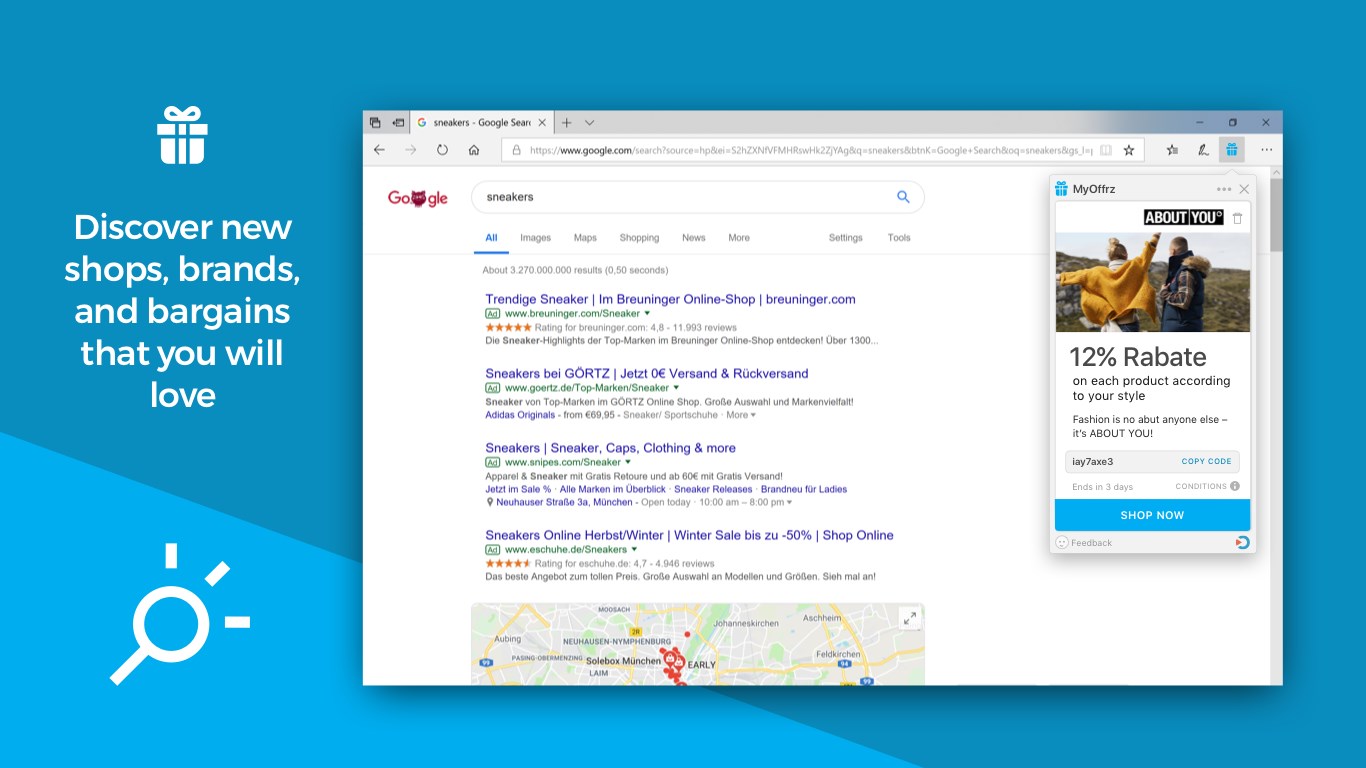Click the CONDITIONS info icon
Viewport: 1366px width, 768px height.
click(x=1235, y=486)
